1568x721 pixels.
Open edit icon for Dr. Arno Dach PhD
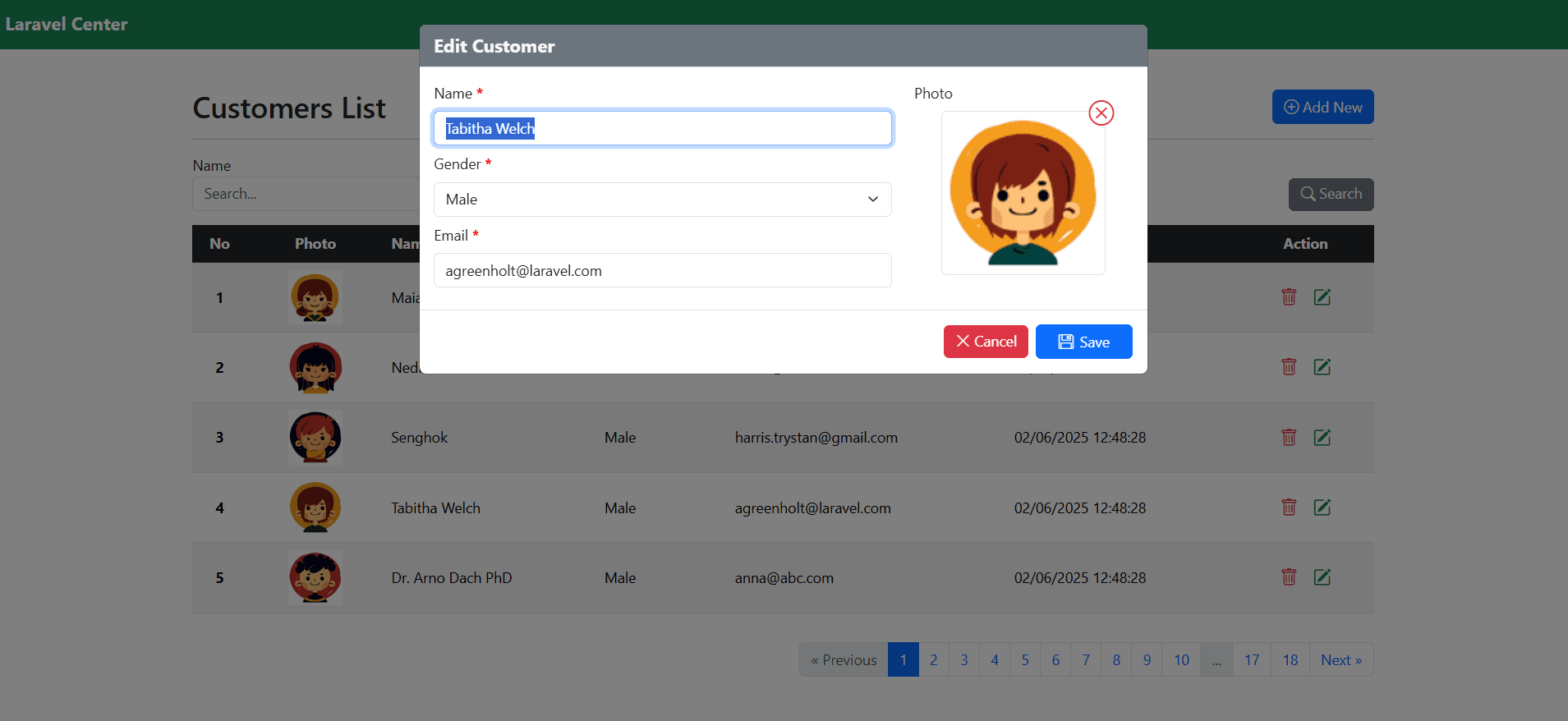1322,577
